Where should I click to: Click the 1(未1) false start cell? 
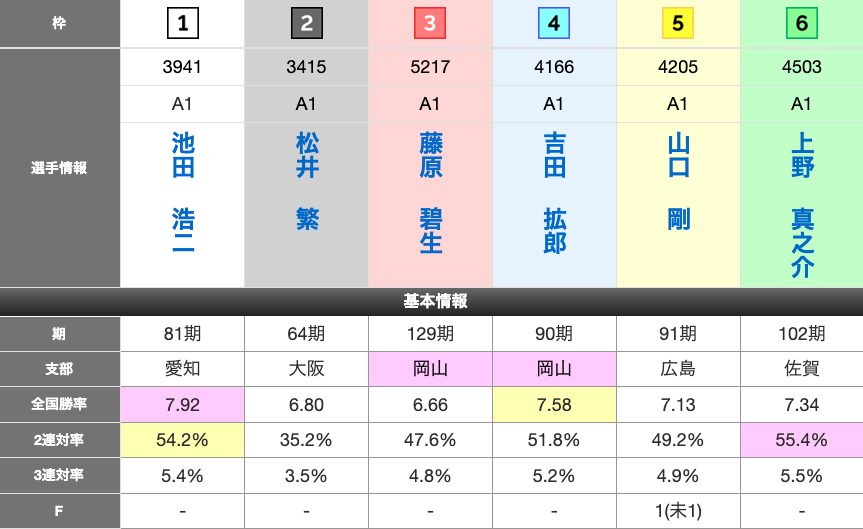678,511
